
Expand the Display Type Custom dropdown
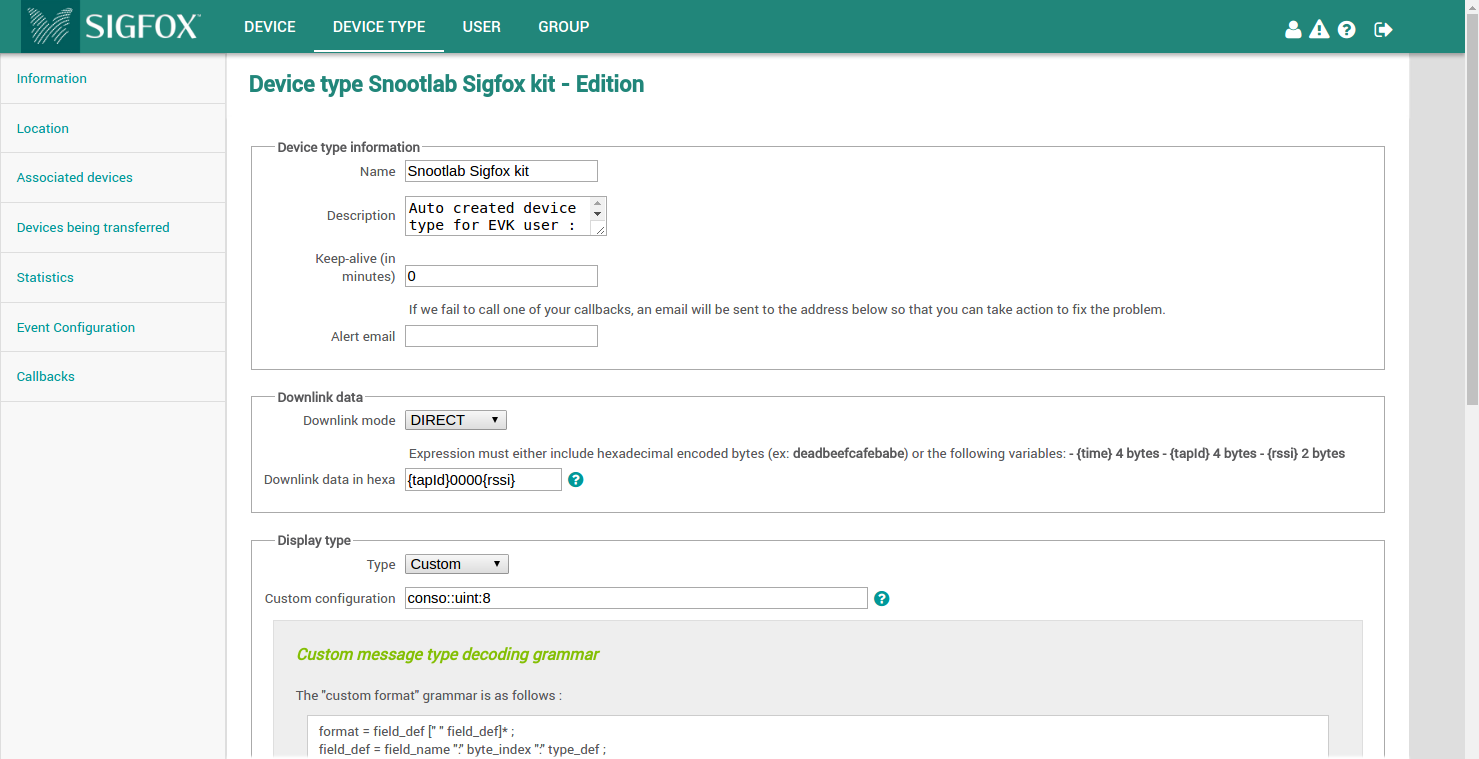456,564
